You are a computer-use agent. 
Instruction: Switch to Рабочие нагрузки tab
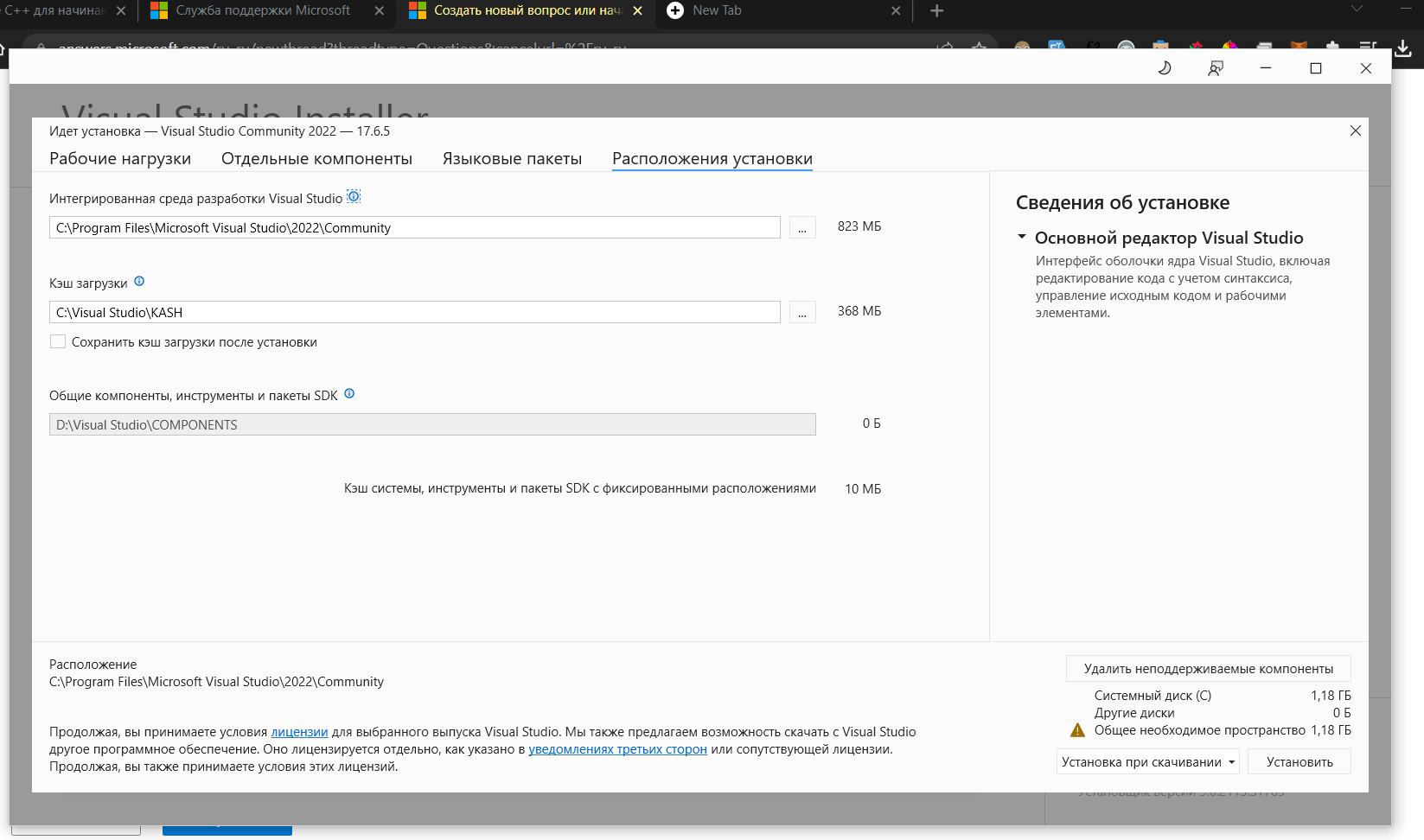[x=120, y=159]
